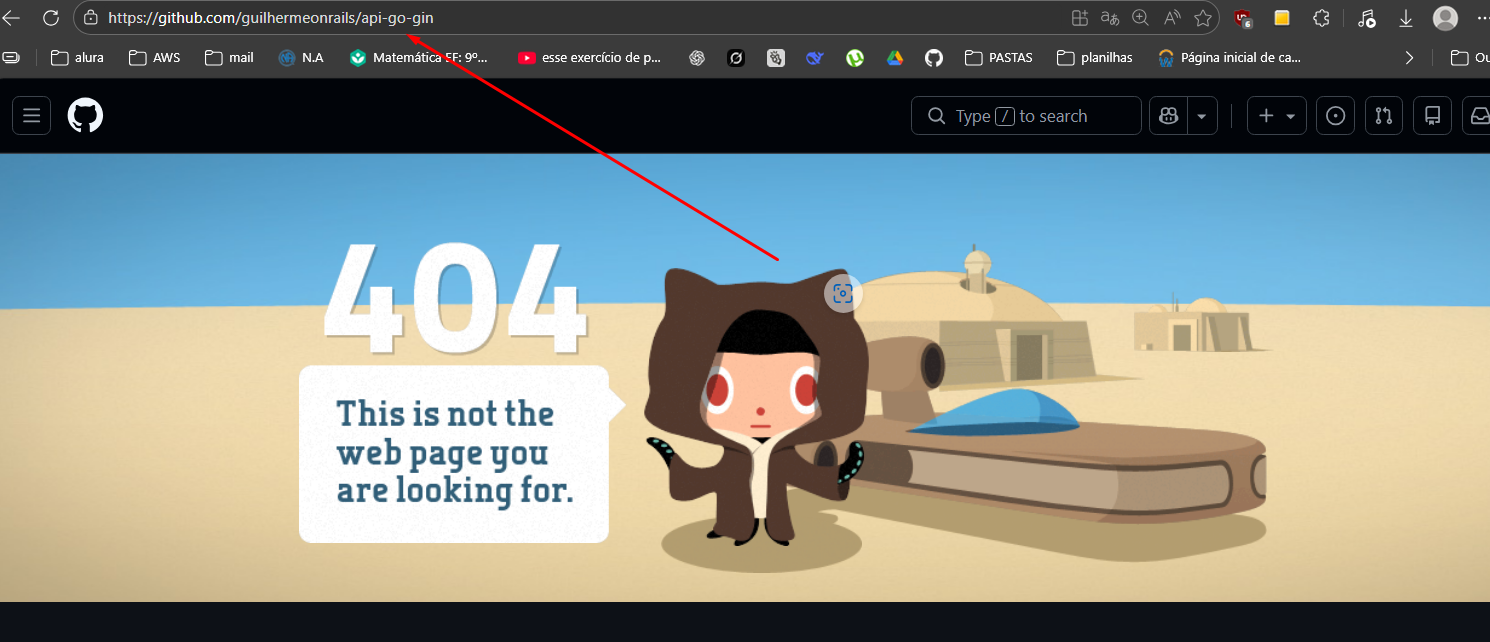Open the GitHub hamburger navigation menu

click(x=31, y=116)
